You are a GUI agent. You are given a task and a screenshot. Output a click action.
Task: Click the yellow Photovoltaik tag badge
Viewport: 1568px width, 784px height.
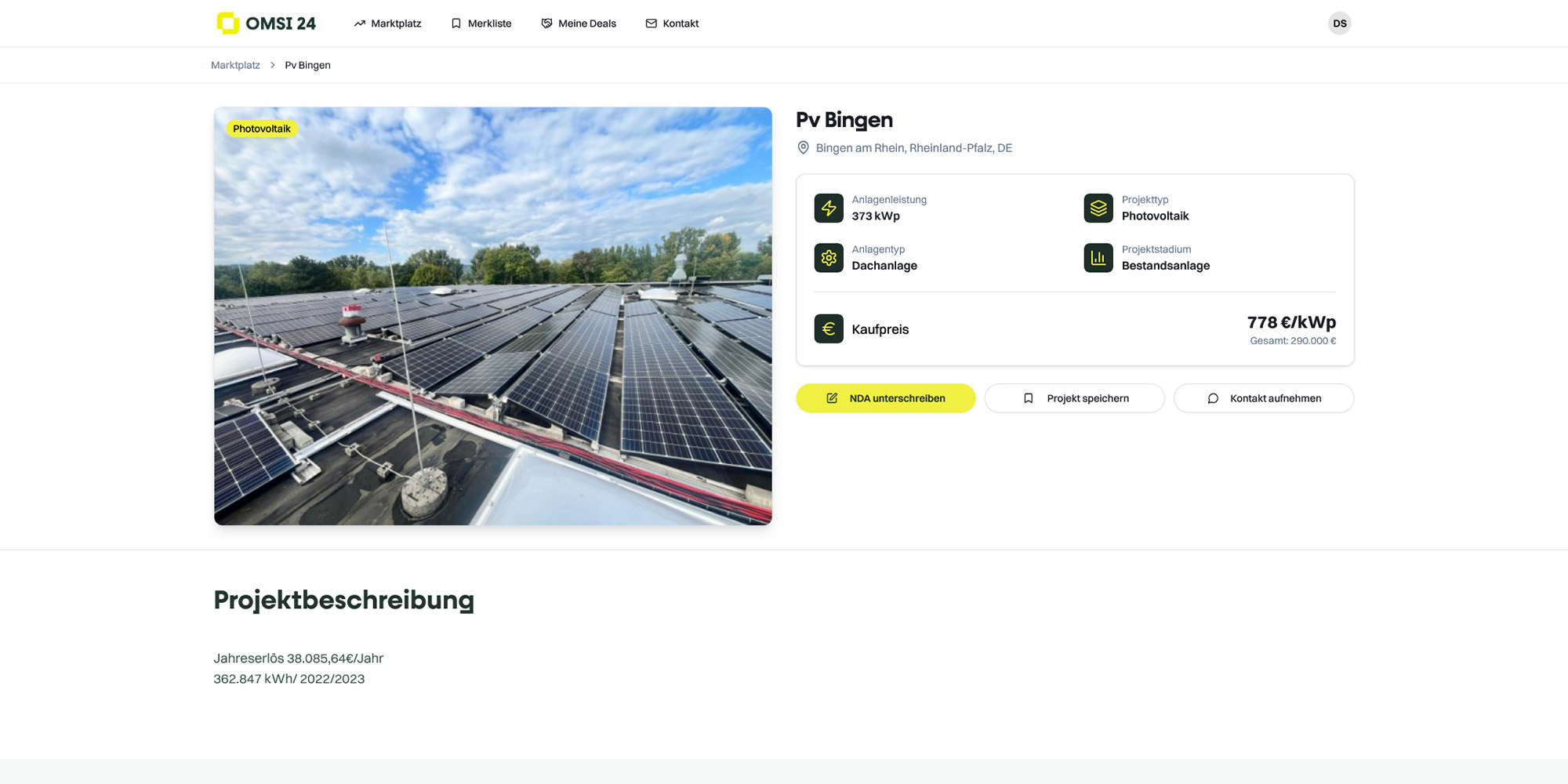tap(261, 129)
